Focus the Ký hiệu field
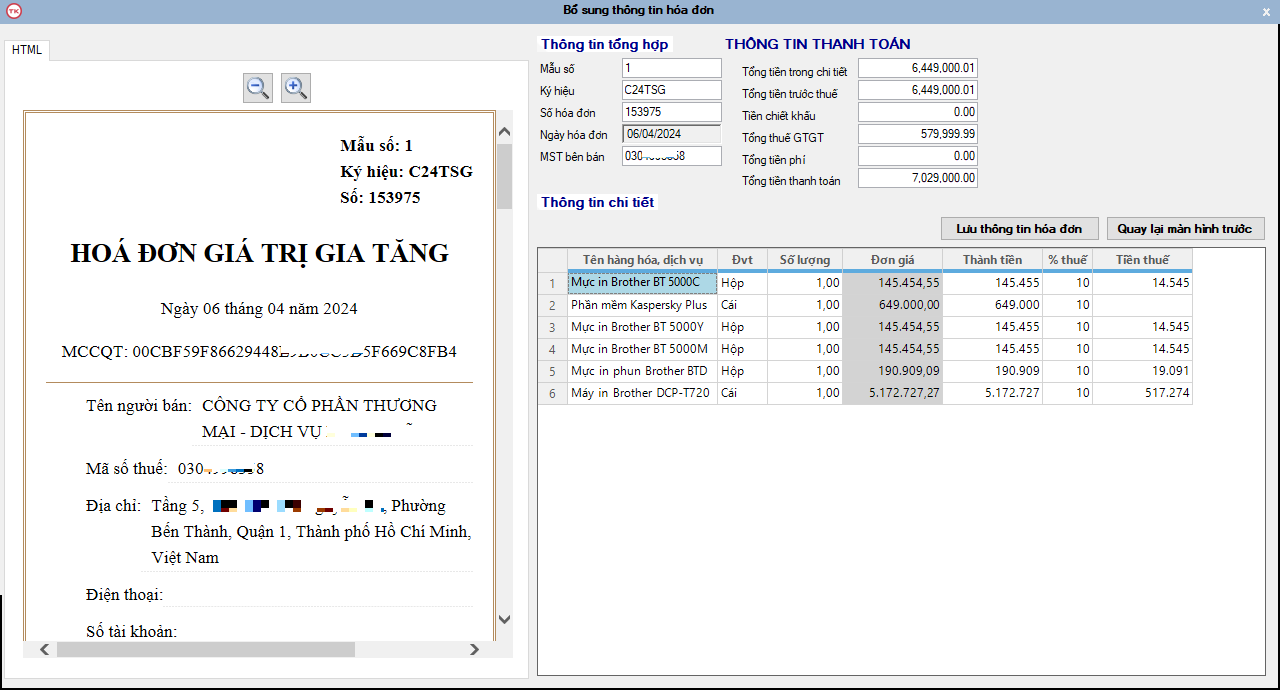Screen dimensions: 1280x690 pyautogui.click(x=671, y=90)
